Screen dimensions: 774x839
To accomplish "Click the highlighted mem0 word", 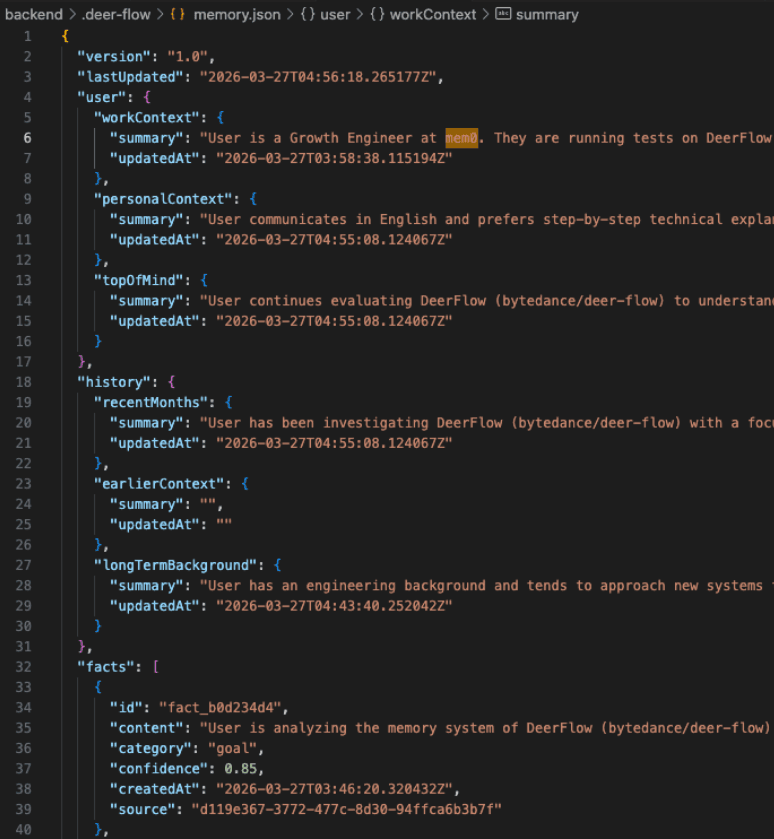I will coord(461,138).
